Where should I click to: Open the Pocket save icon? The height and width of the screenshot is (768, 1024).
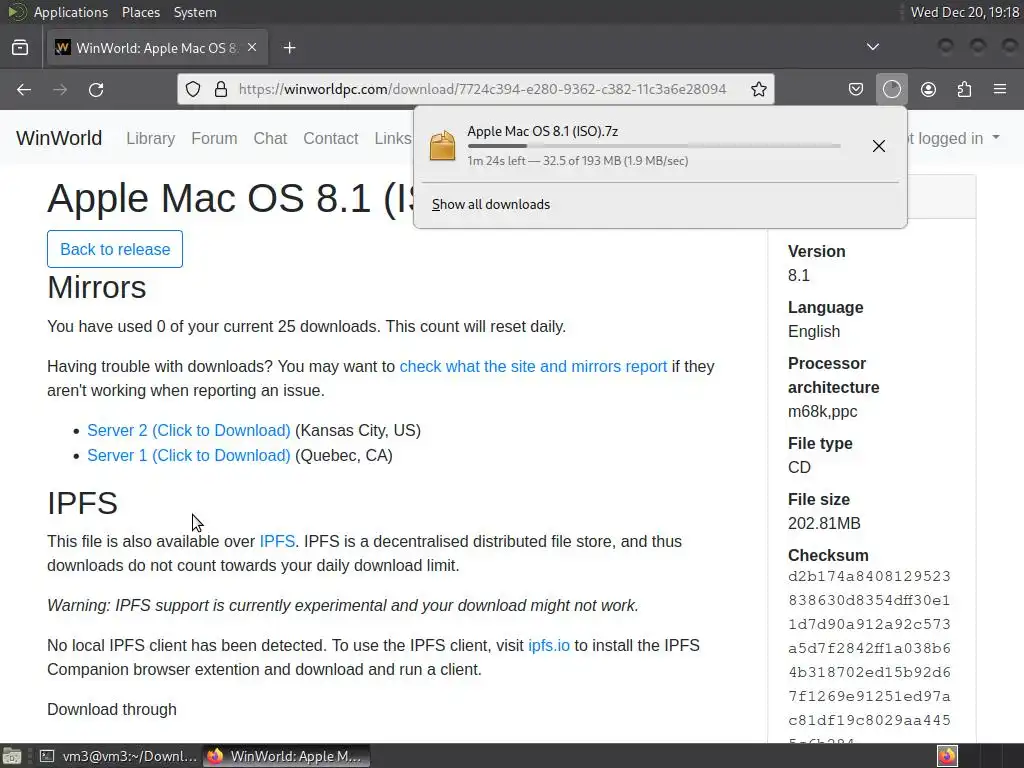[856, 89]
